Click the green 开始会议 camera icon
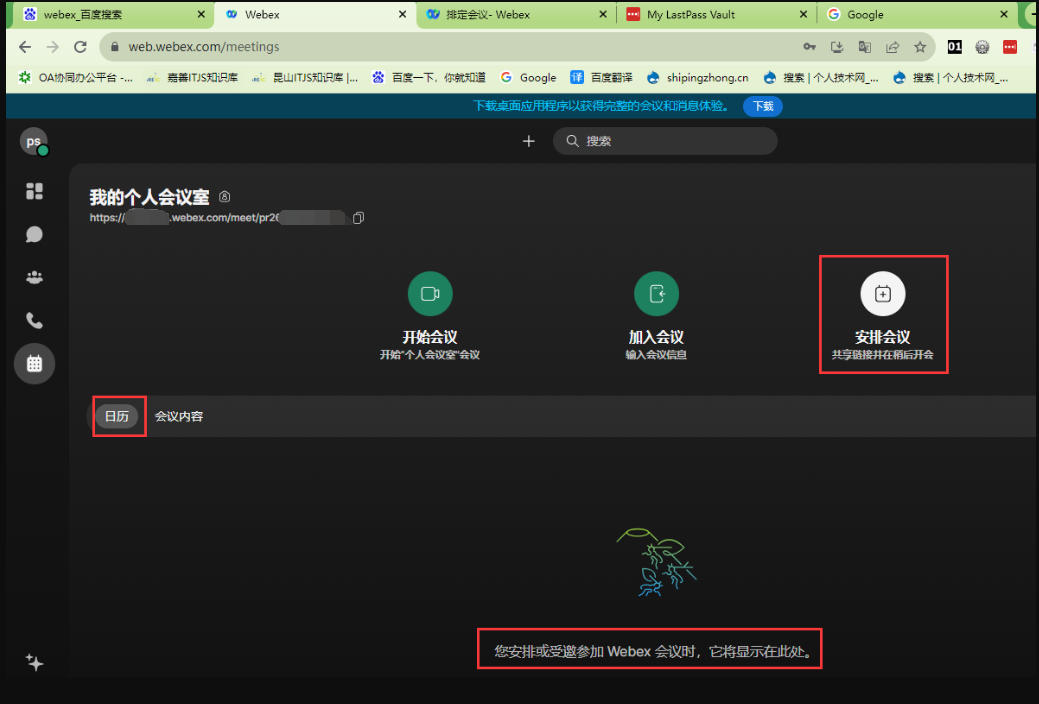Image resolution: width=1039 pixels, height=704 pixels. 430,294
